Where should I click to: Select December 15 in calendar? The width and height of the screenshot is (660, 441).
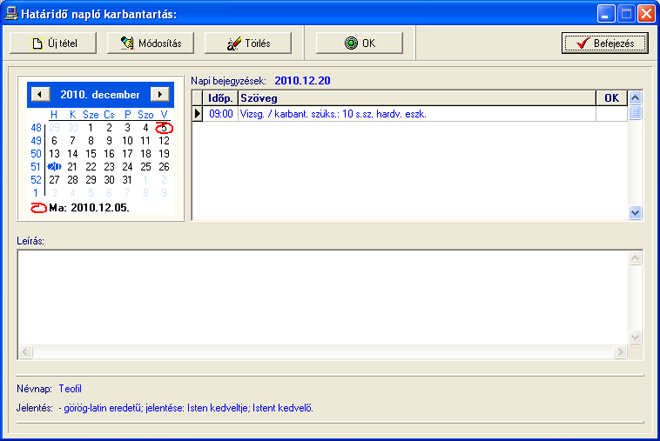[x=90, y=154]
